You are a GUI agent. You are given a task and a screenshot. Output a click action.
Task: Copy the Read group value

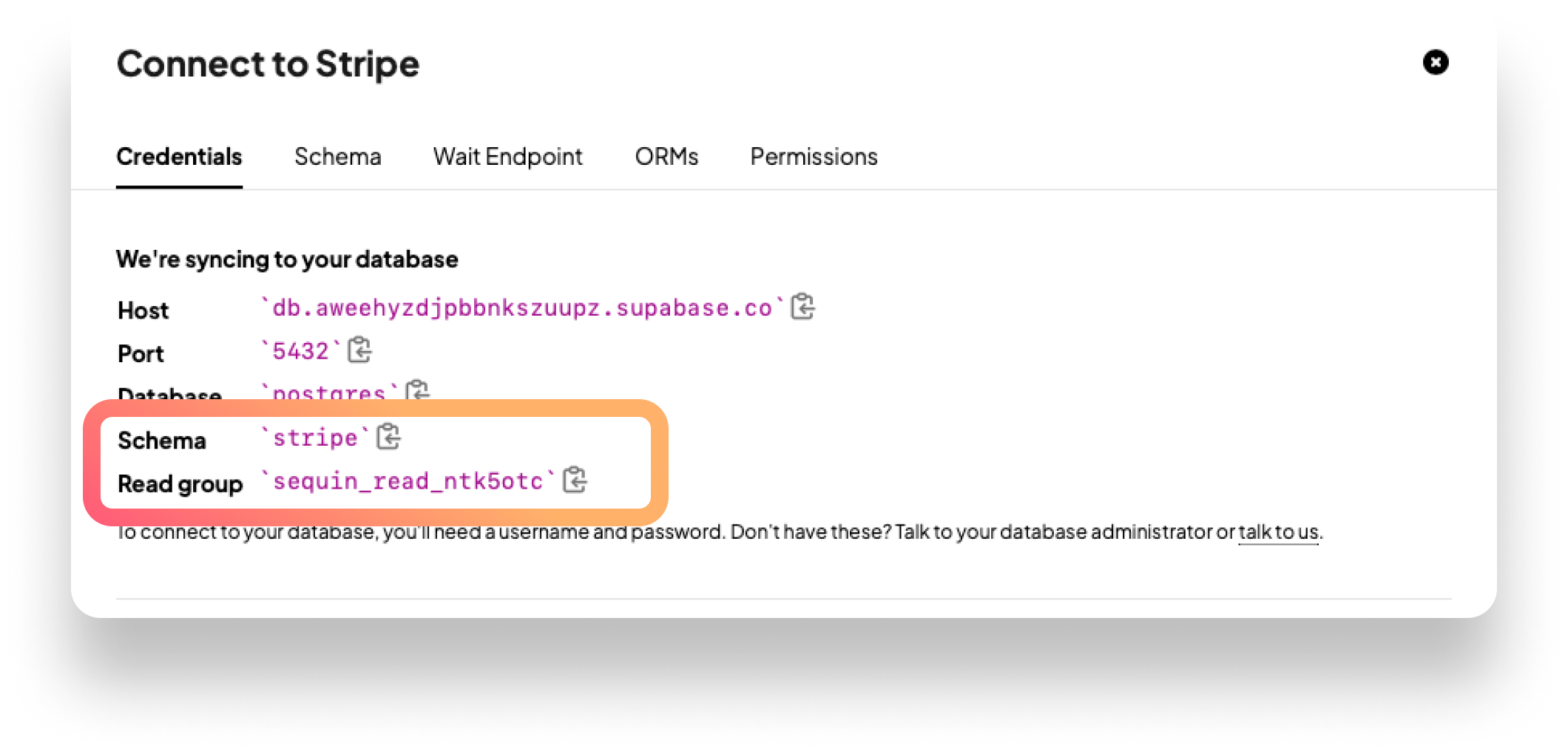point(575,480)
